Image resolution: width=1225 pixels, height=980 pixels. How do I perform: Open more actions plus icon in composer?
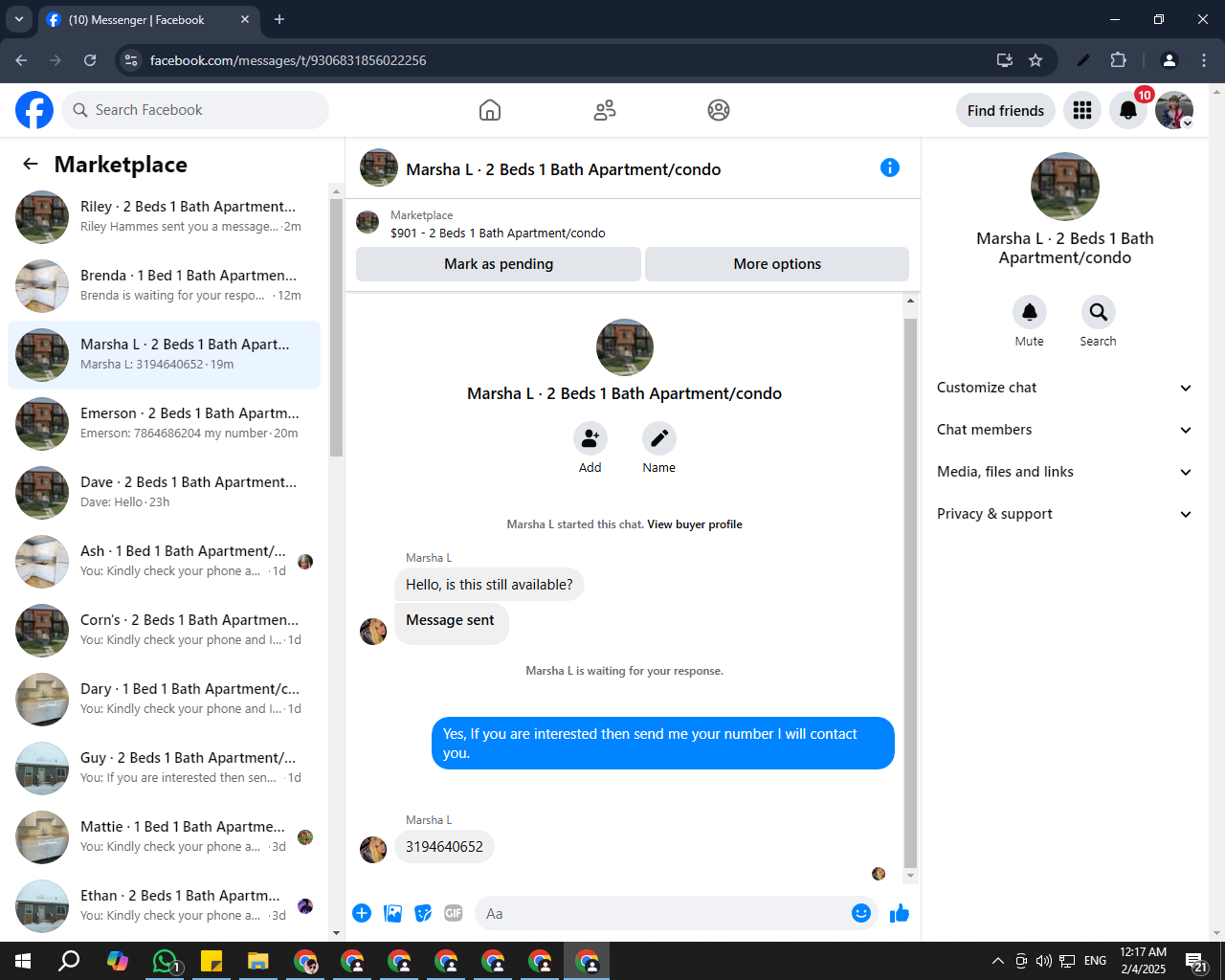[x=362, y=913]
